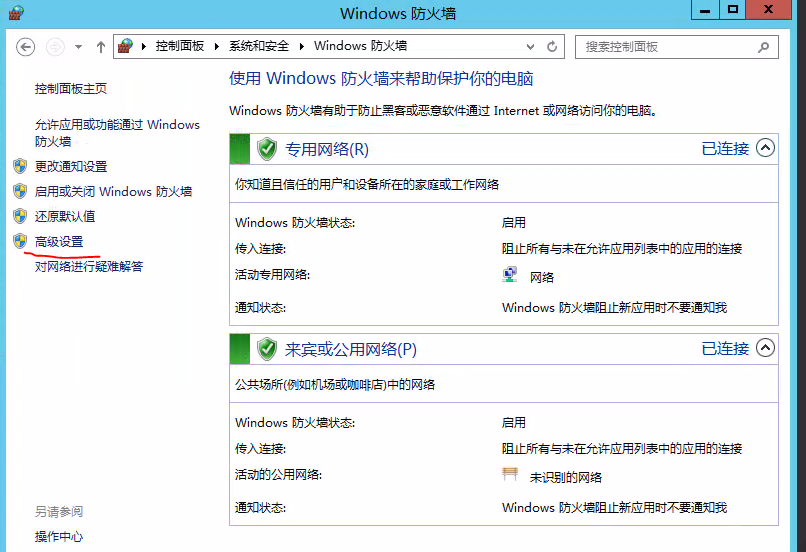806x552 pixels.
Task: Click the Back navigation arrow
Action: pos(25,47)
